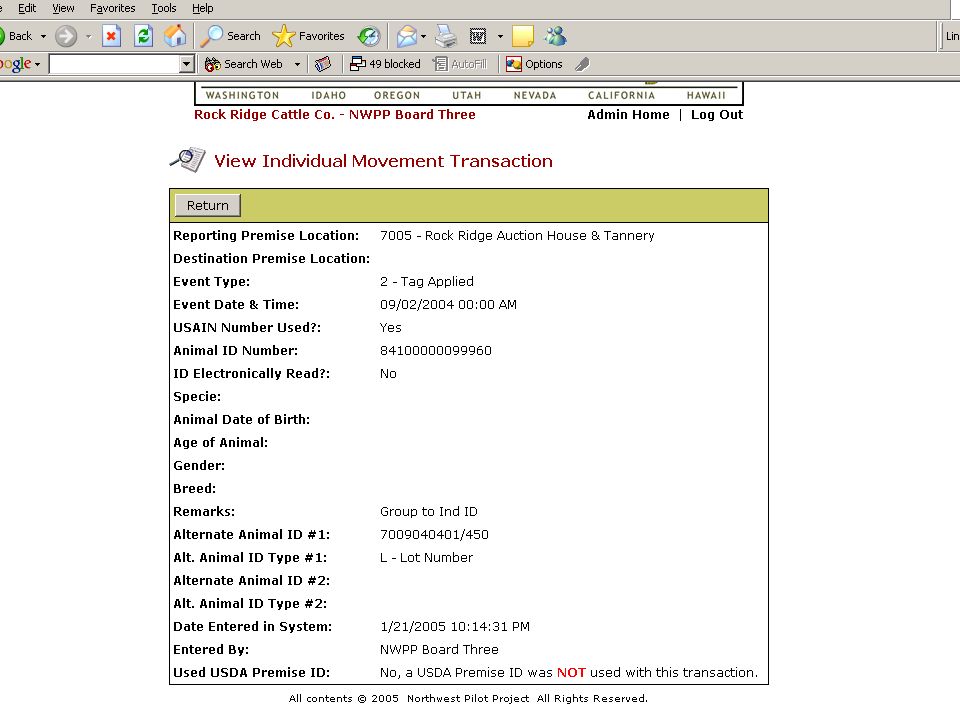Screen dimensions: 960x720
Task: Click the magnifier document icon beside page title
Action: [187, 160]
